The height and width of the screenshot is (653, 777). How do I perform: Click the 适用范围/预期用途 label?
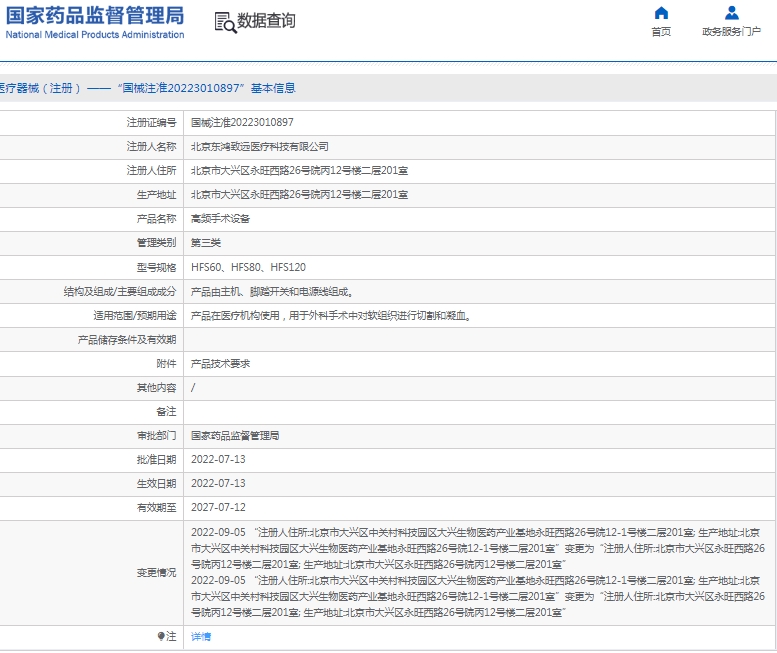pyautogui.click(x=135, y=316)
